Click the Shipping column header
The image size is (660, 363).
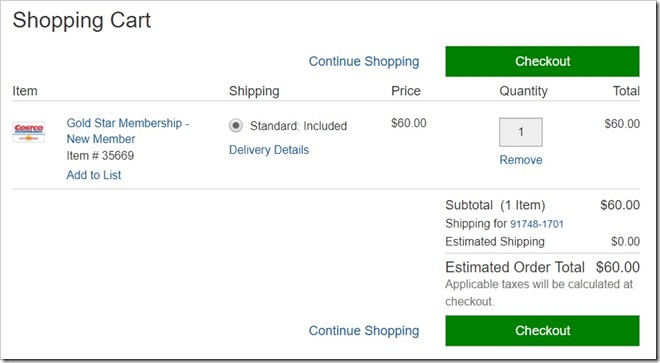[254, 91]
